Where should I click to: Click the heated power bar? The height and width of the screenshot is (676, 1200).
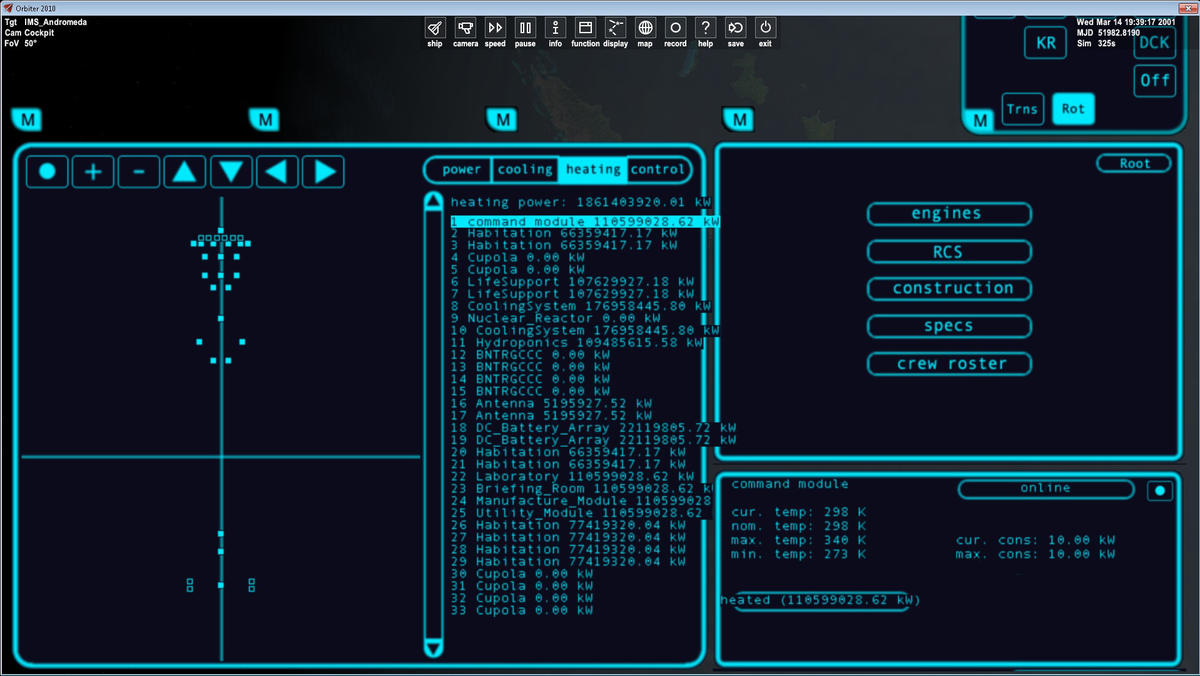tap(820, 600)
